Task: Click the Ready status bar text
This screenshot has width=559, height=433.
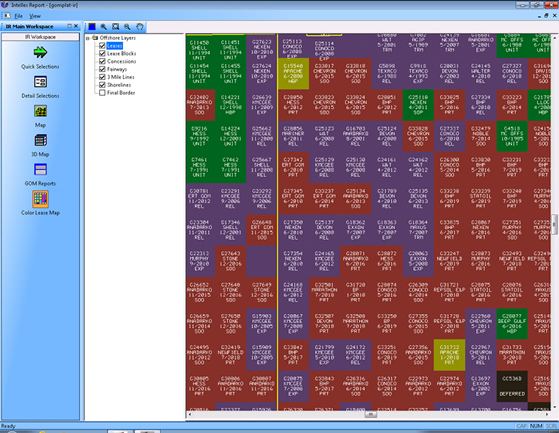Action: [8, 426]
